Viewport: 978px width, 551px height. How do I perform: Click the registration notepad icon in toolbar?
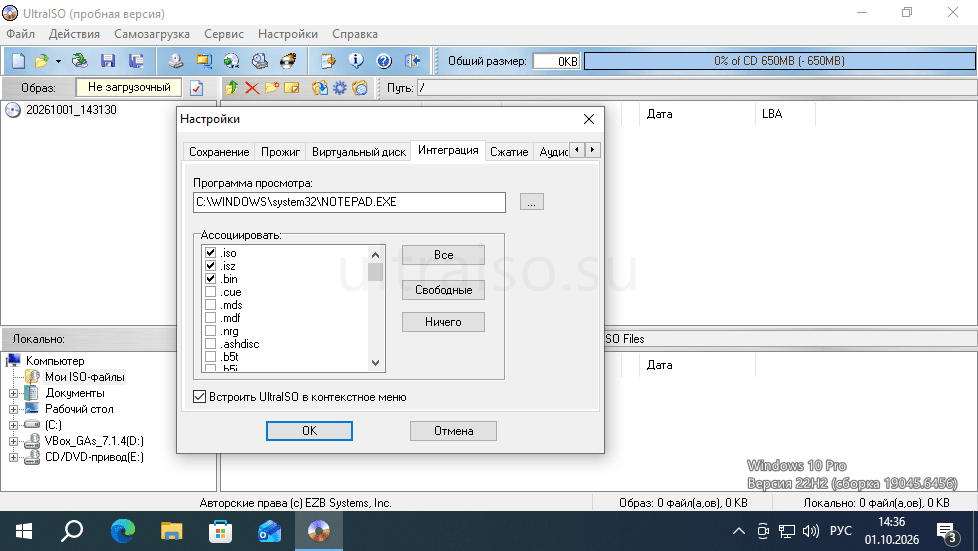(x=328, y=61)
